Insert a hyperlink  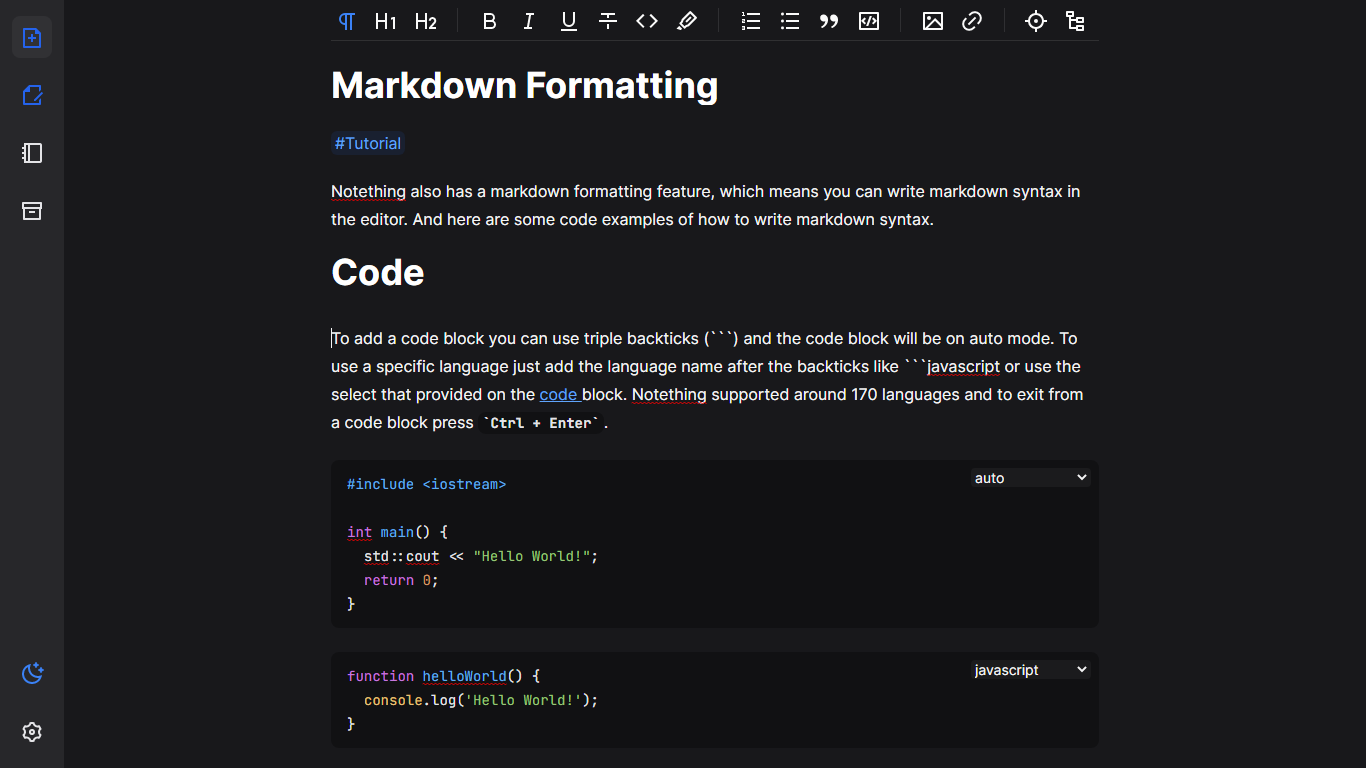pos(972,21)
